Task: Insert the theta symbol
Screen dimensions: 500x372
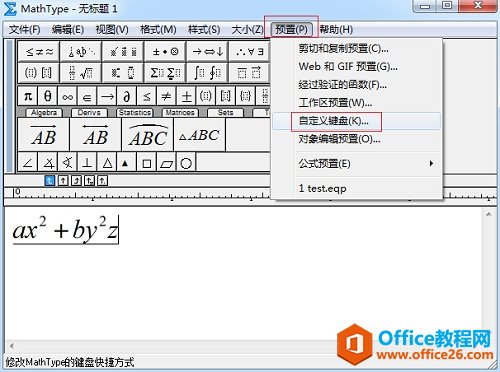Action: [x=48, y=96]
